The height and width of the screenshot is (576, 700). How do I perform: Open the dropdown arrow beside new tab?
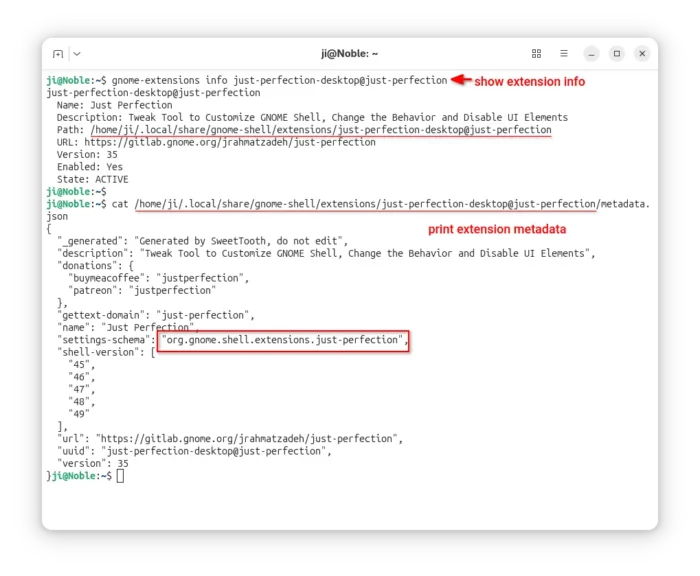point(77,54)
